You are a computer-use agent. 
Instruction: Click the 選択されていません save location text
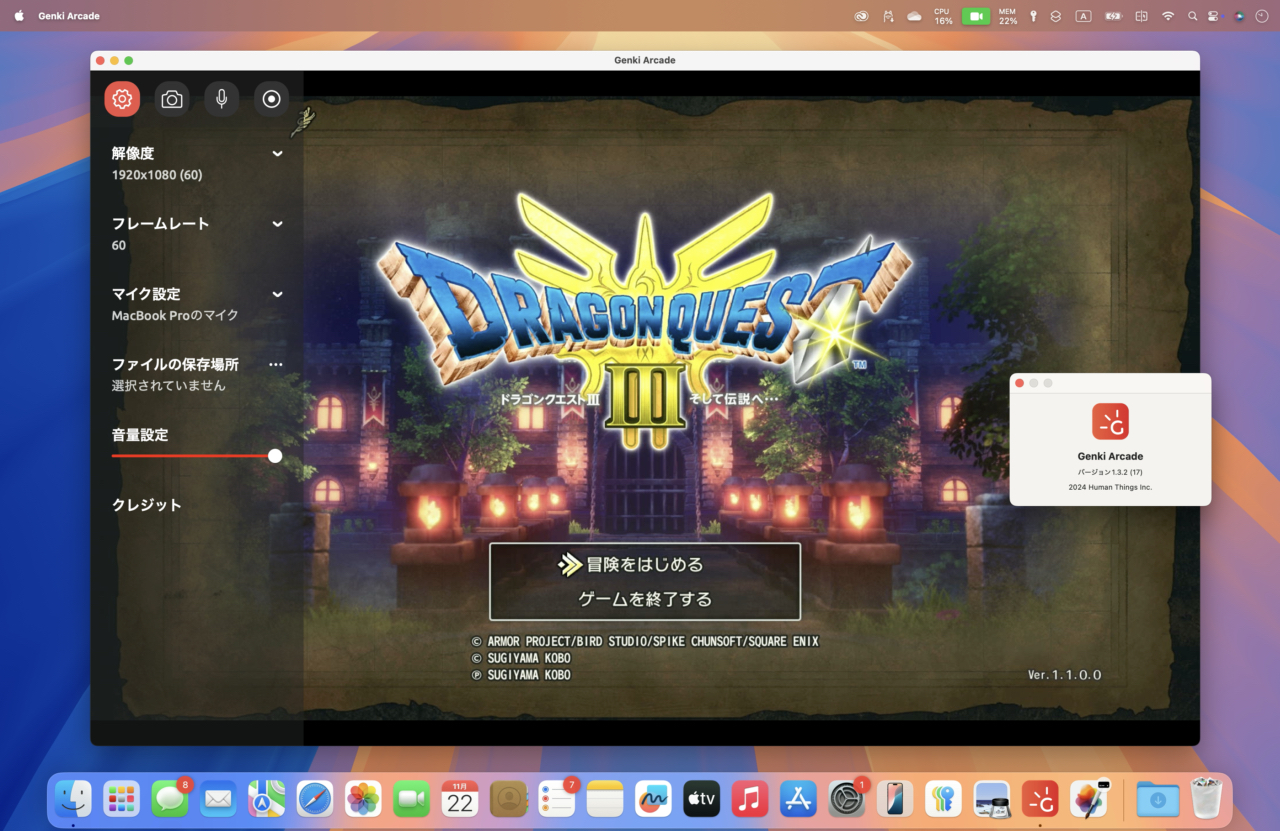(x=169, y=386)
